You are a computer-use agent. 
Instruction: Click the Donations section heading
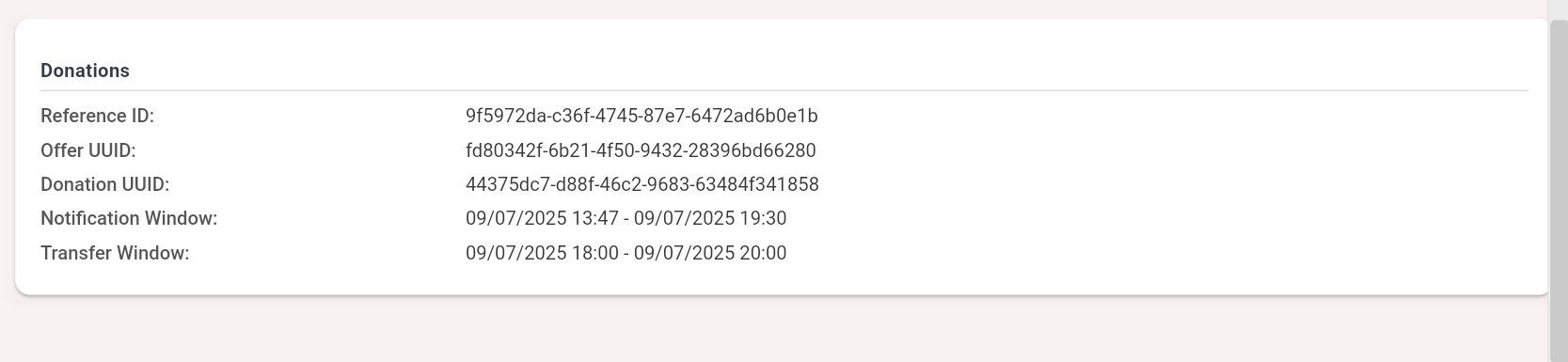85,71
